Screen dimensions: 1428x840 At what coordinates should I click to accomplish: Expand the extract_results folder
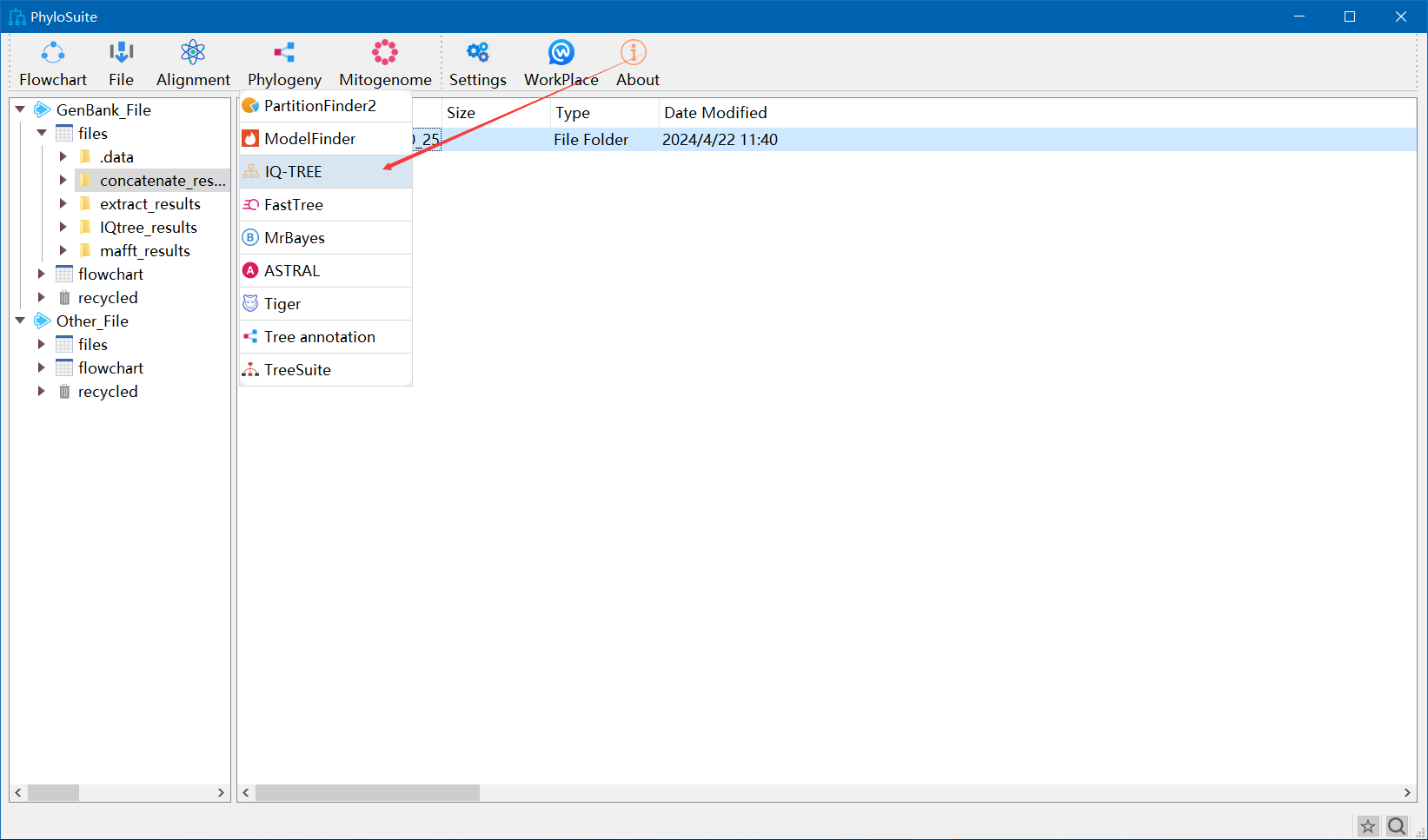tap(63, 203)
